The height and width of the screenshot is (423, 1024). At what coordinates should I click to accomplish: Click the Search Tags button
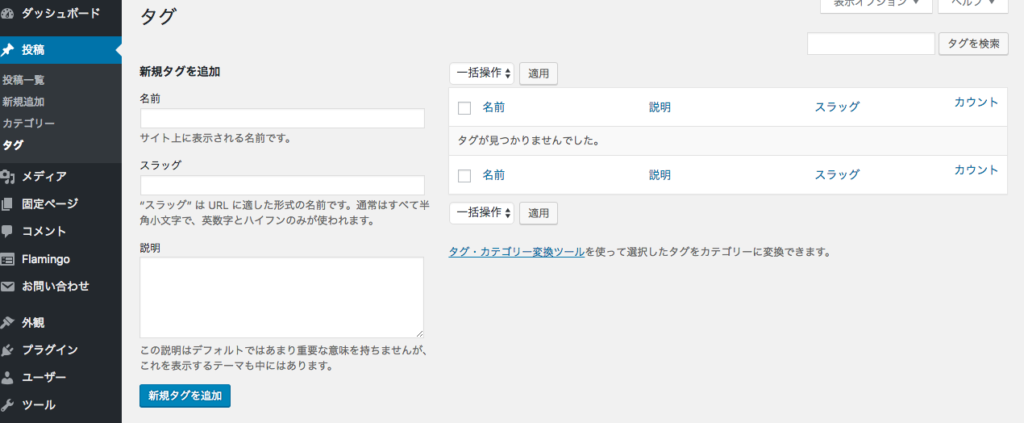click(973, 44)
